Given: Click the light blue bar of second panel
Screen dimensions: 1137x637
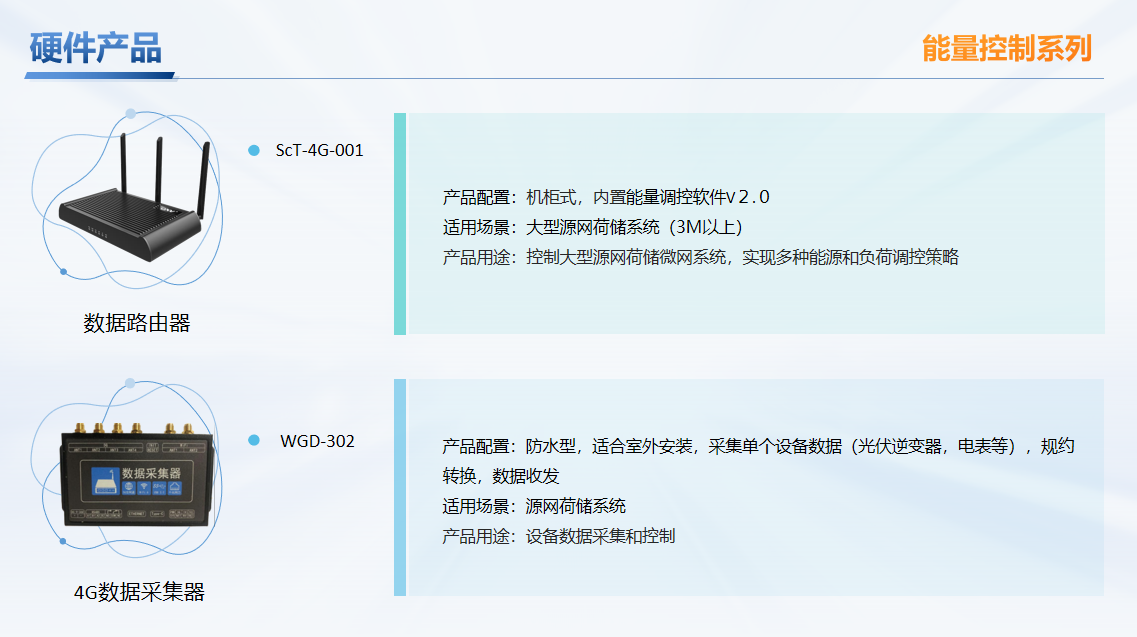Looking at the screenshot, I should click(400, 487).
